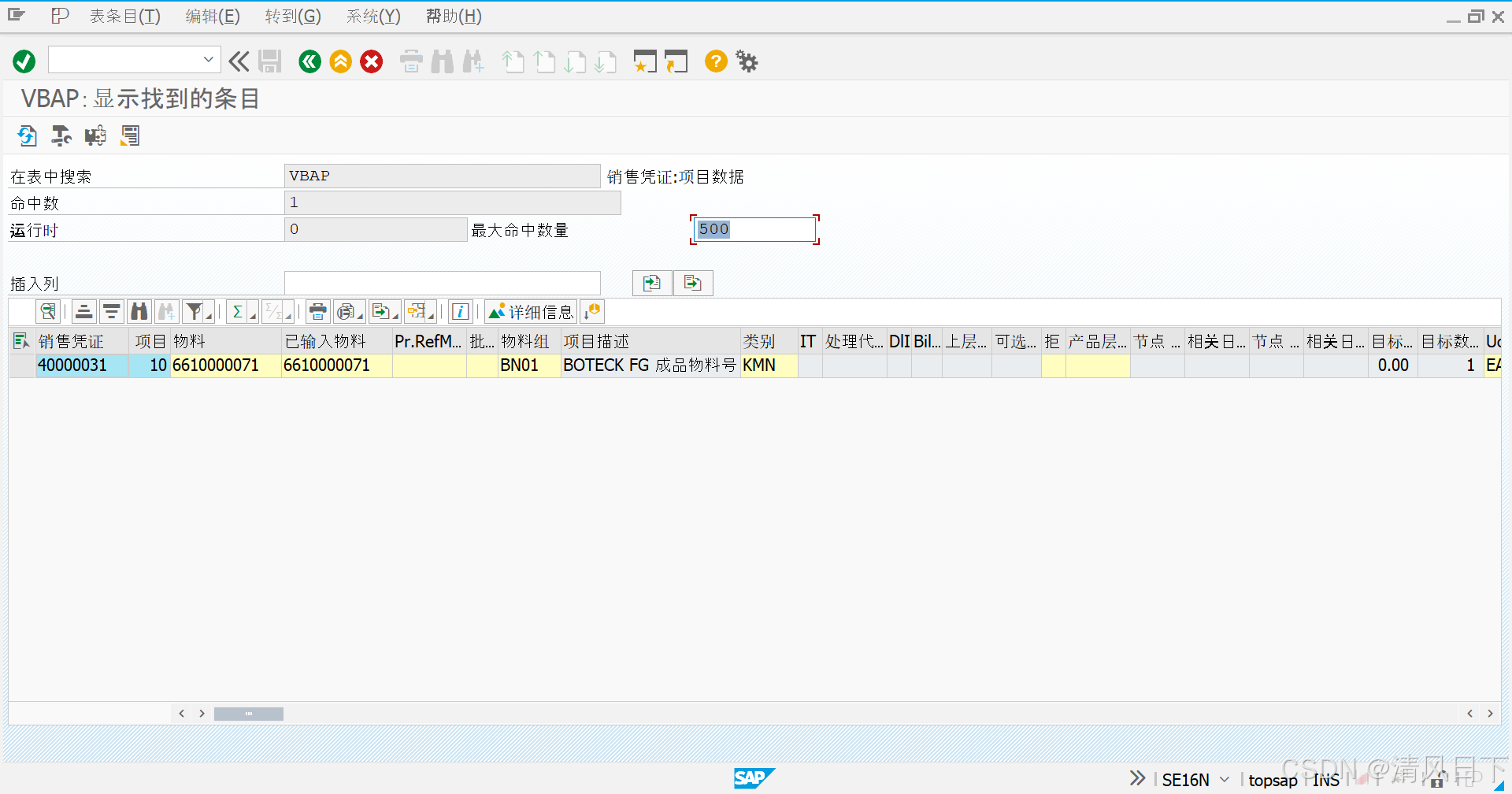Open the SE16N transaction dropdown in status bar
The height and width of the screenshot is (794, 1512).
[1223, 780]
